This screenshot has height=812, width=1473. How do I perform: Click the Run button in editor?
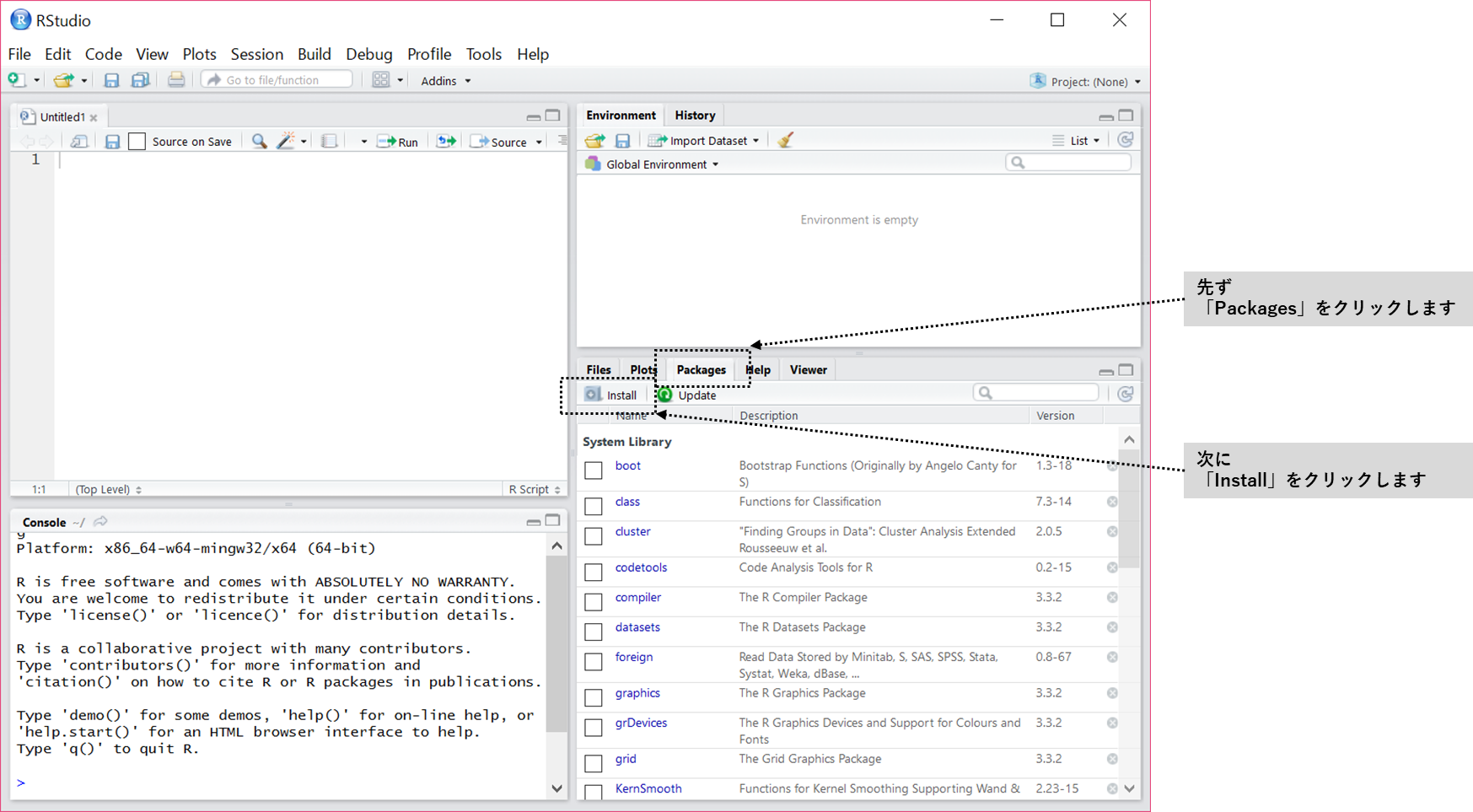click(398, 142)
